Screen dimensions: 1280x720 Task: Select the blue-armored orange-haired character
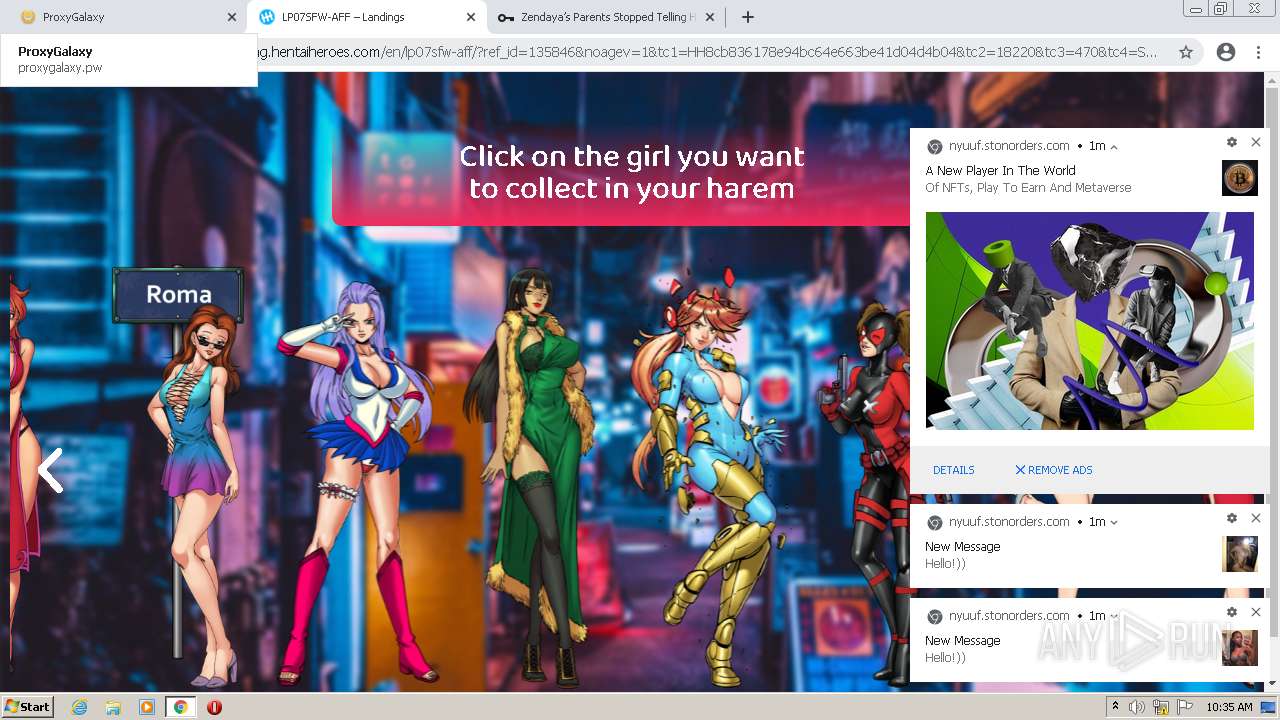(x=710, y=475)
